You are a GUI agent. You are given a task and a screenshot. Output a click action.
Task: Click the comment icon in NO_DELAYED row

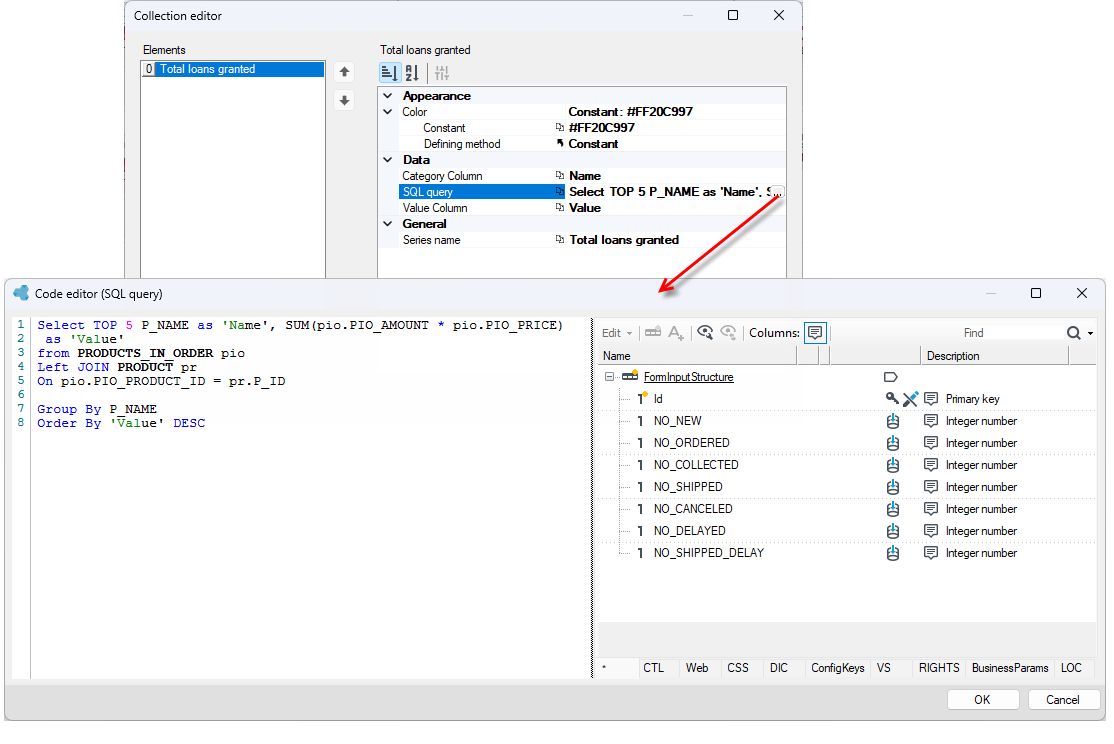[x=931, y=531]
